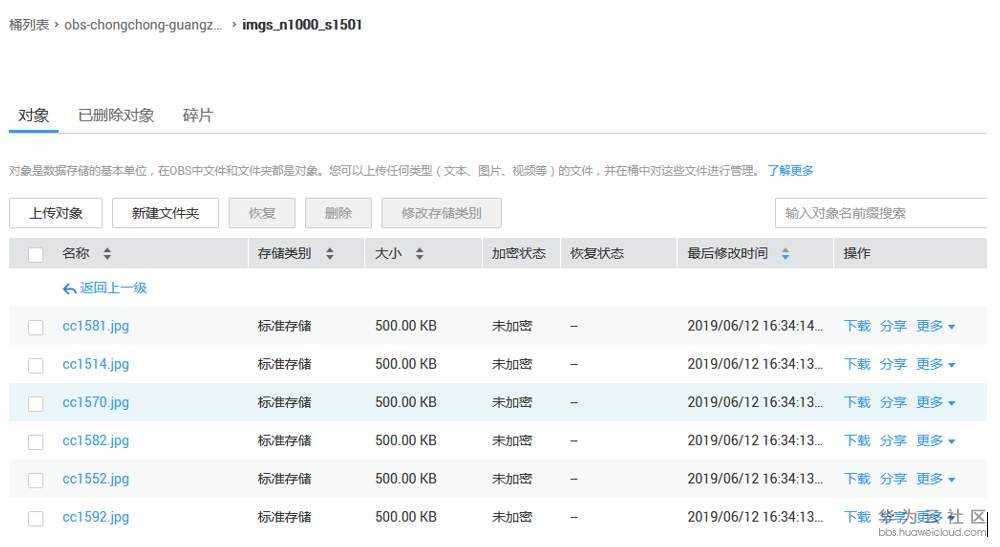The image size is (1000, 547).
Task: Click the 修改存储类别 button
Action: pyautogui.click(x=441, y=213)
